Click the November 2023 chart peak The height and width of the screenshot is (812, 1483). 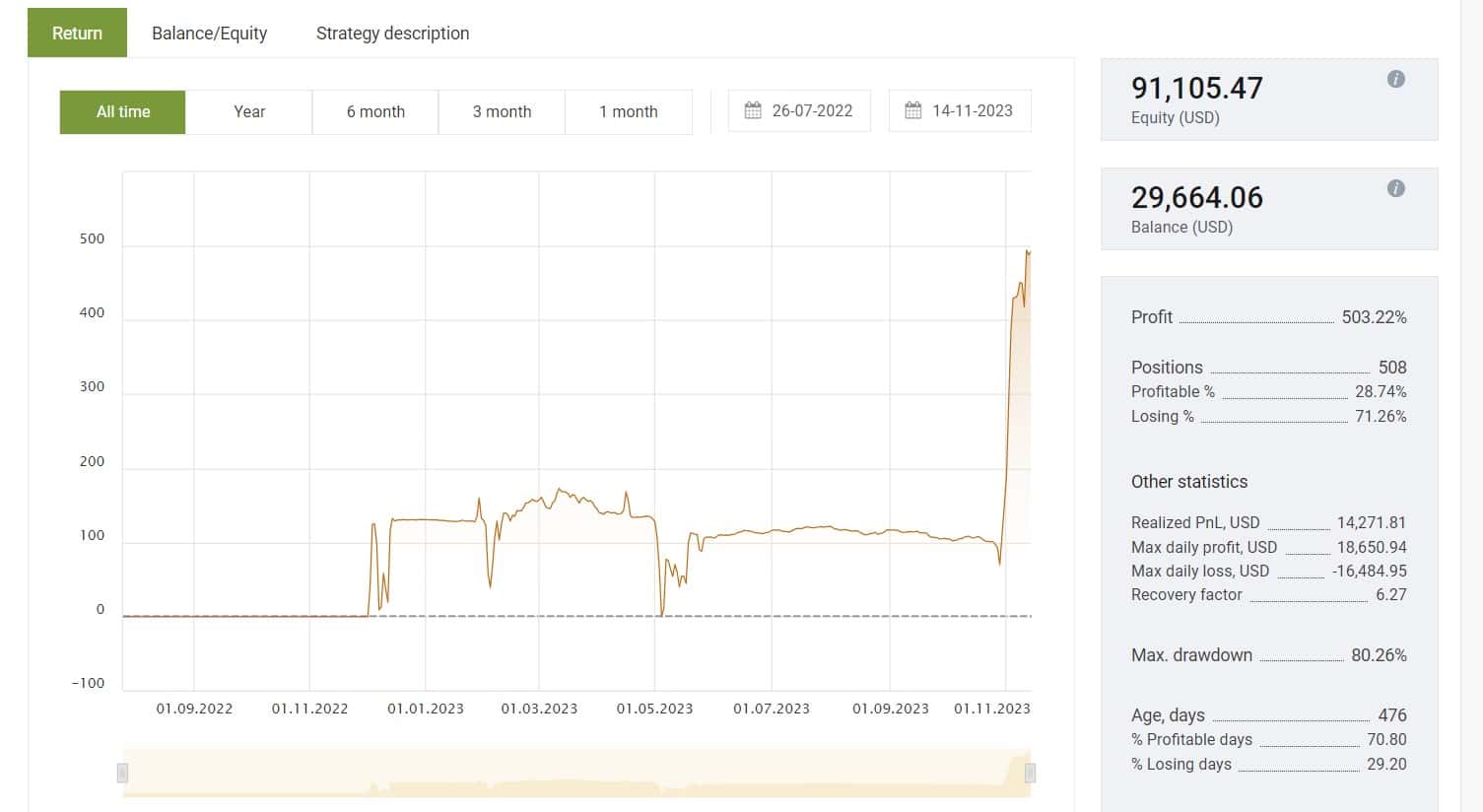coord(1028,252)
